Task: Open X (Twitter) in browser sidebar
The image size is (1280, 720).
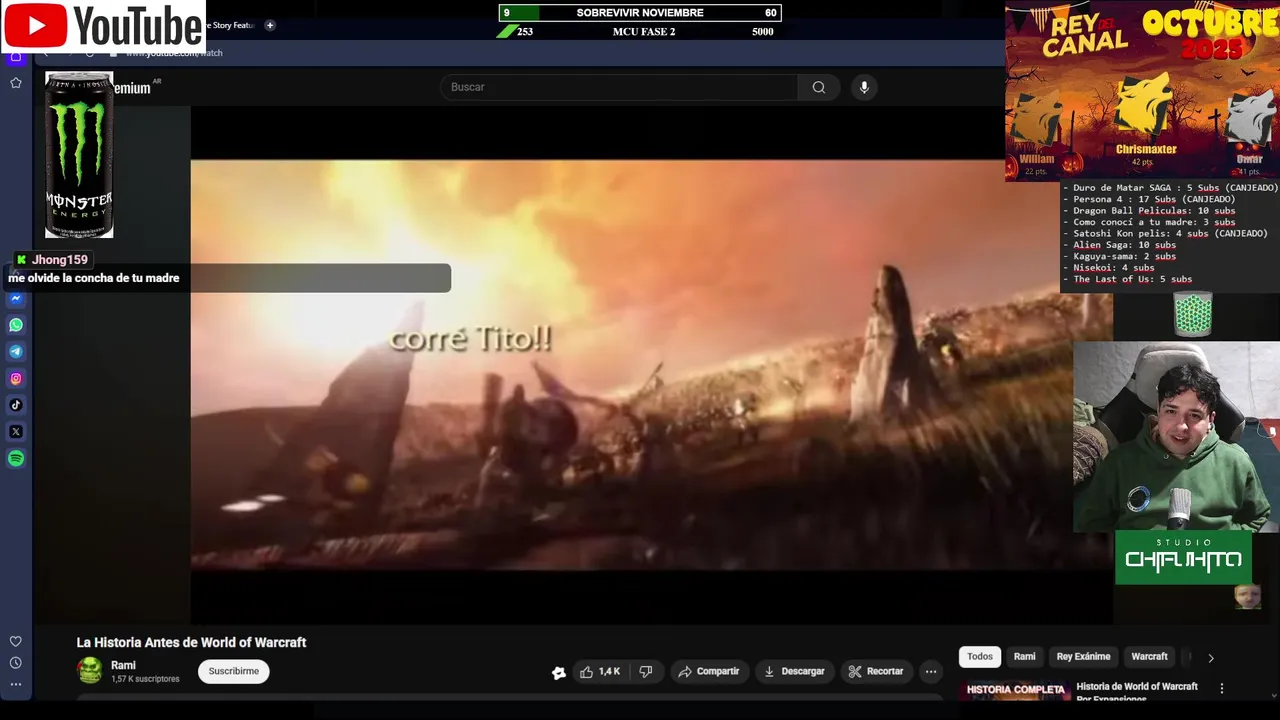Action: click(x=16, y=432)
